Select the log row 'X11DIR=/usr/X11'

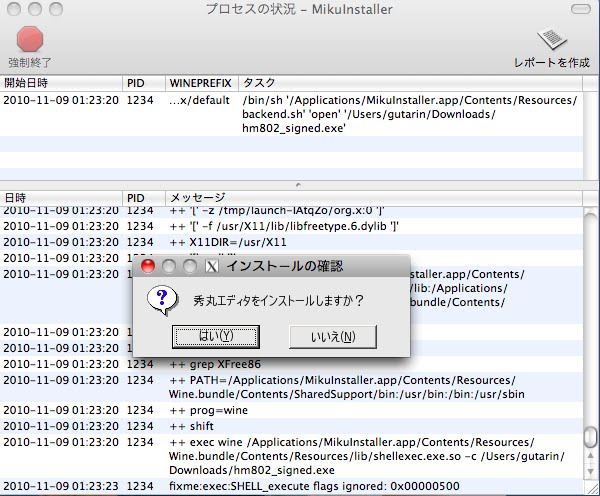tap(291, 242)
